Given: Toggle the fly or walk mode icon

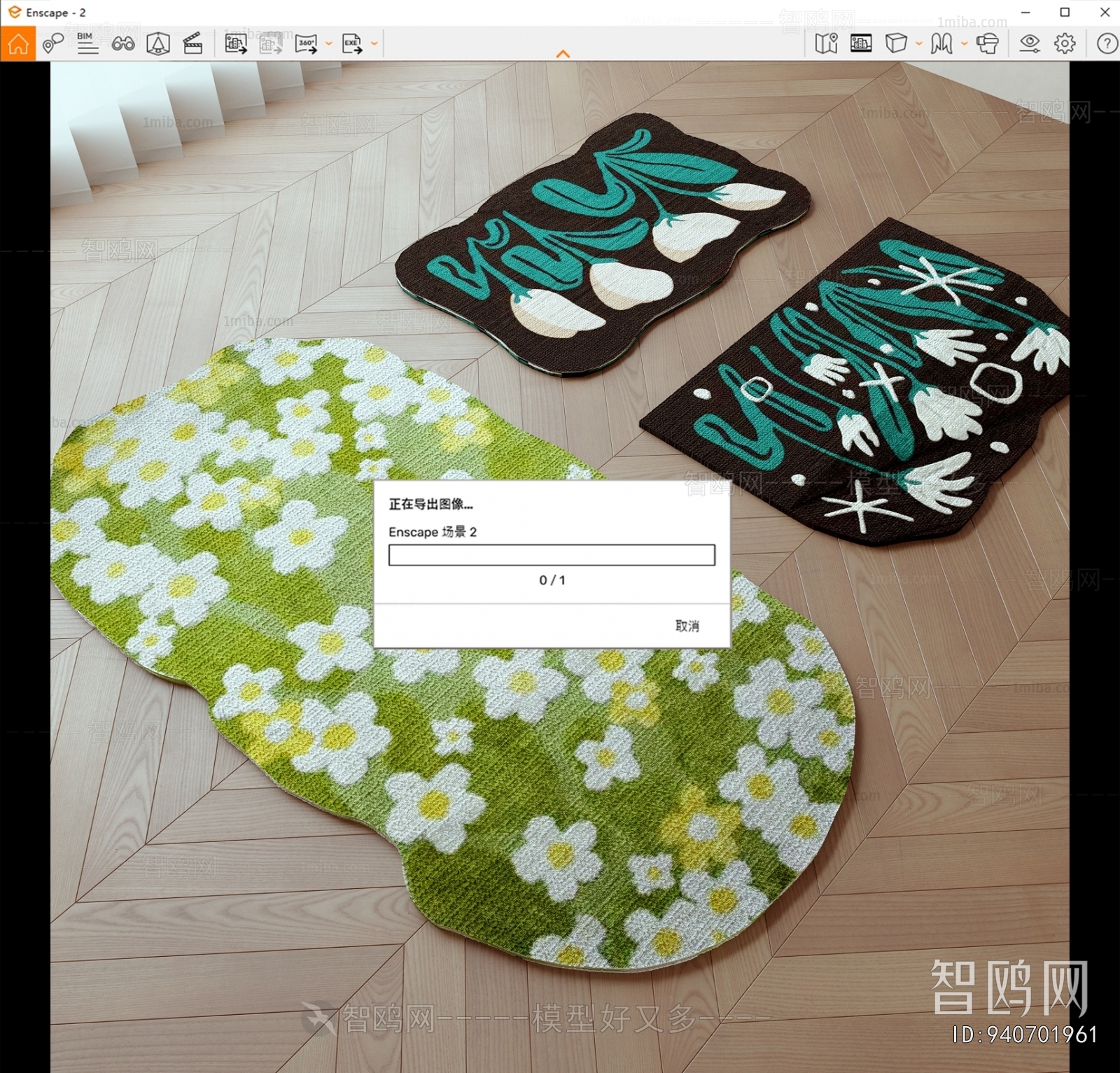Looking at the screenshot, I should pyautogui.click(x=941, y=43).
